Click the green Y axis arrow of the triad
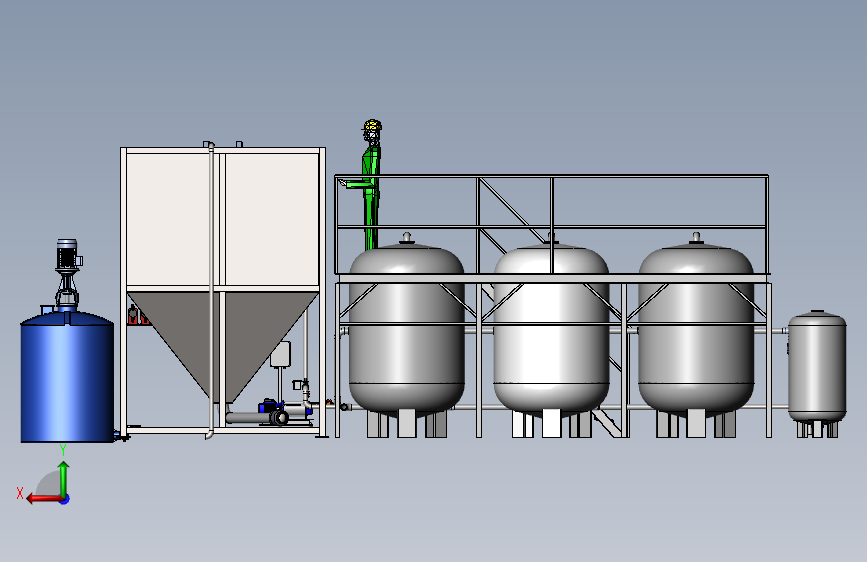Viewport: 867px width, 562px height. (x=64, y=478)
